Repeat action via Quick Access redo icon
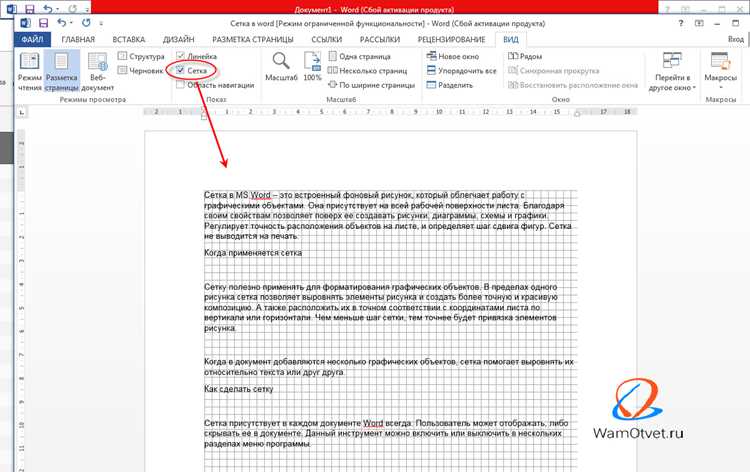 [86, 22]
